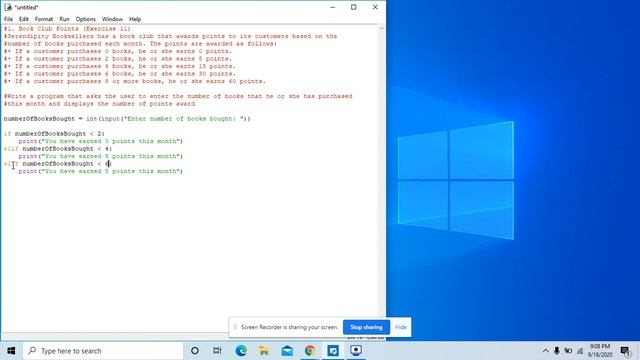Open network status tray icon

coord(580,351)
